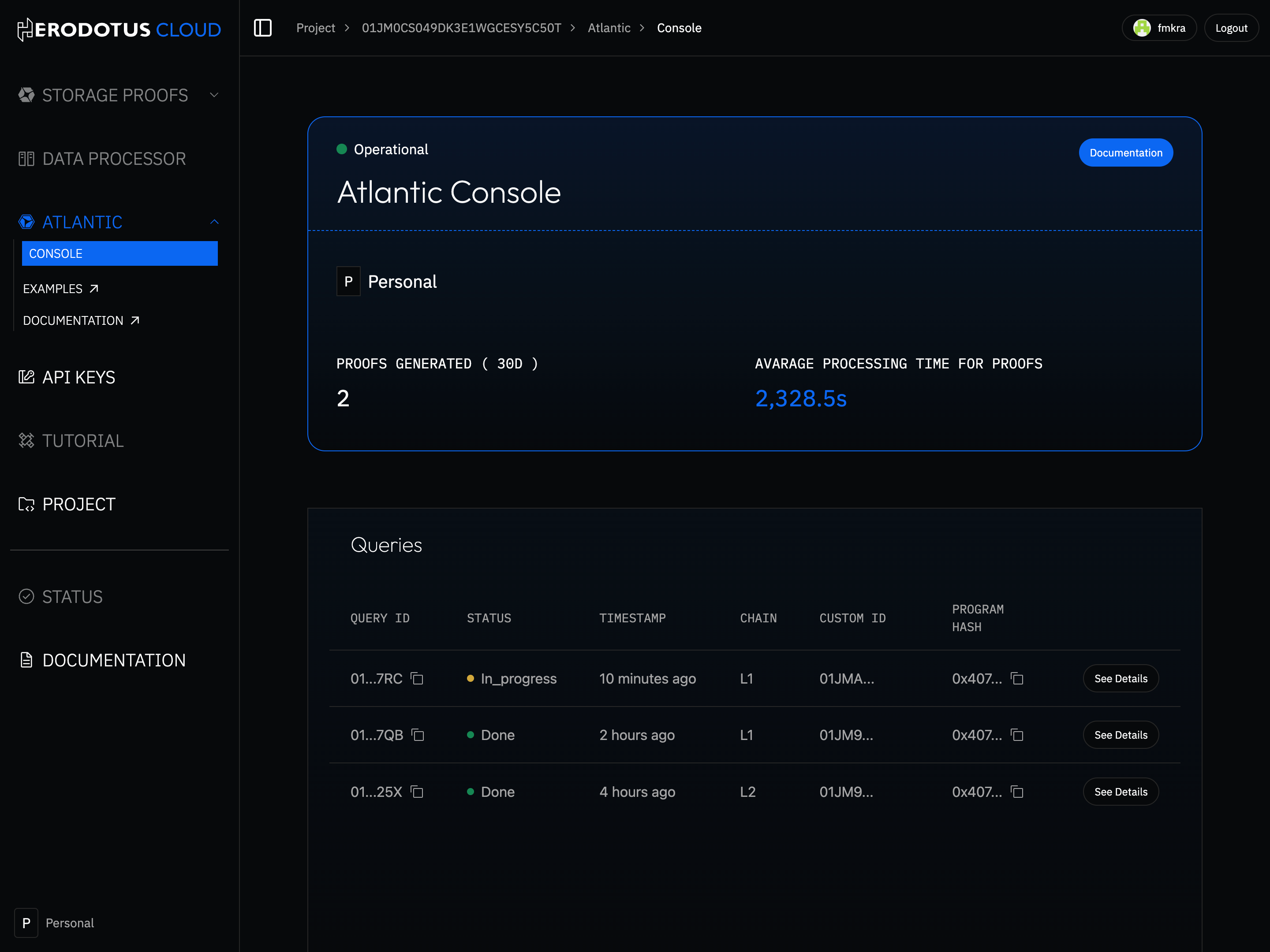Click the Data Processor icon
The width and height of the screenshot is (1270, 952).
26,158
